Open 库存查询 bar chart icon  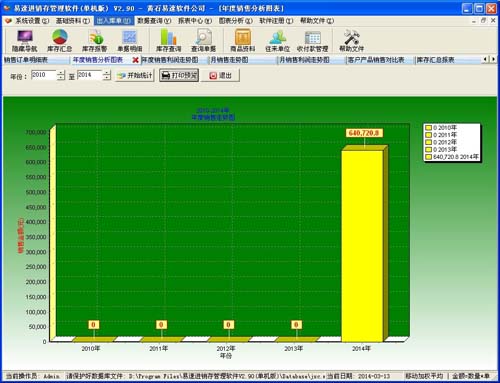pos(169,40)
